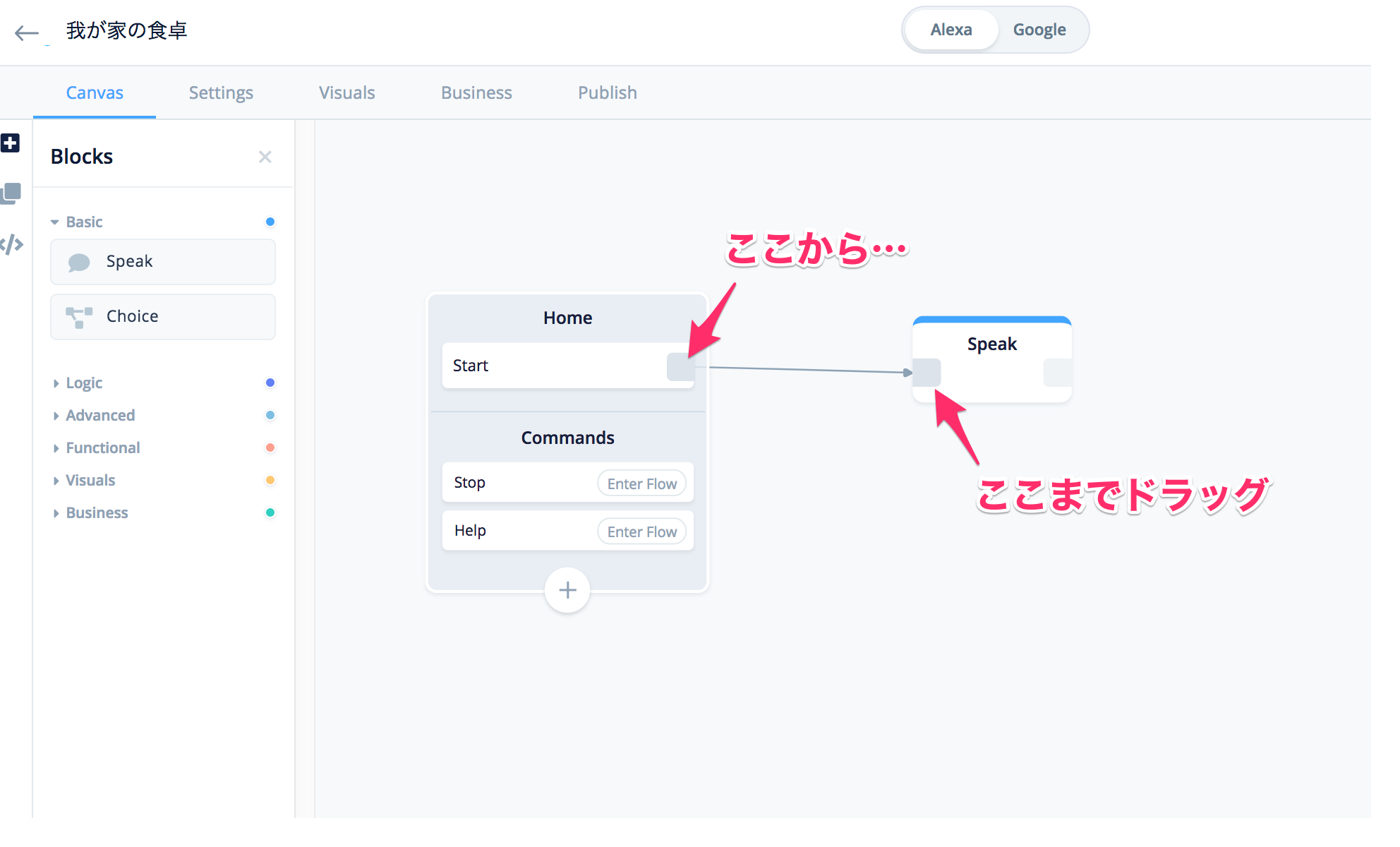Go to the Publish tab
Image resolution: width=1400 pixels, height=847 pixels.
pyautogui.click(x=607, y=93)
